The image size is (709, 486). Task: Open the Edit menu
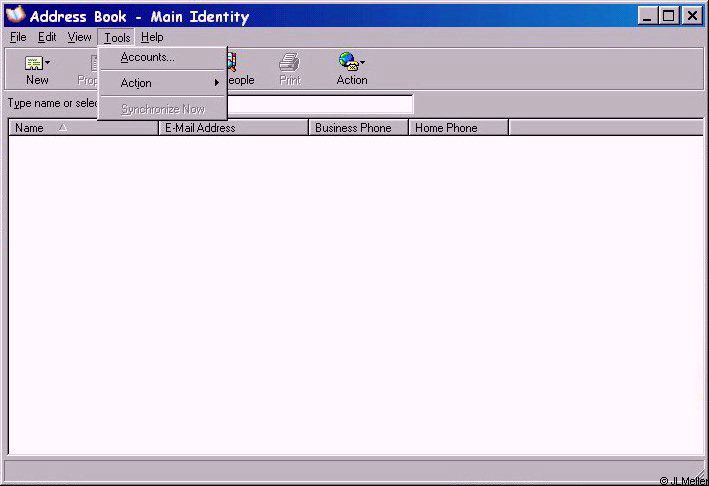(x=47, y=37)
